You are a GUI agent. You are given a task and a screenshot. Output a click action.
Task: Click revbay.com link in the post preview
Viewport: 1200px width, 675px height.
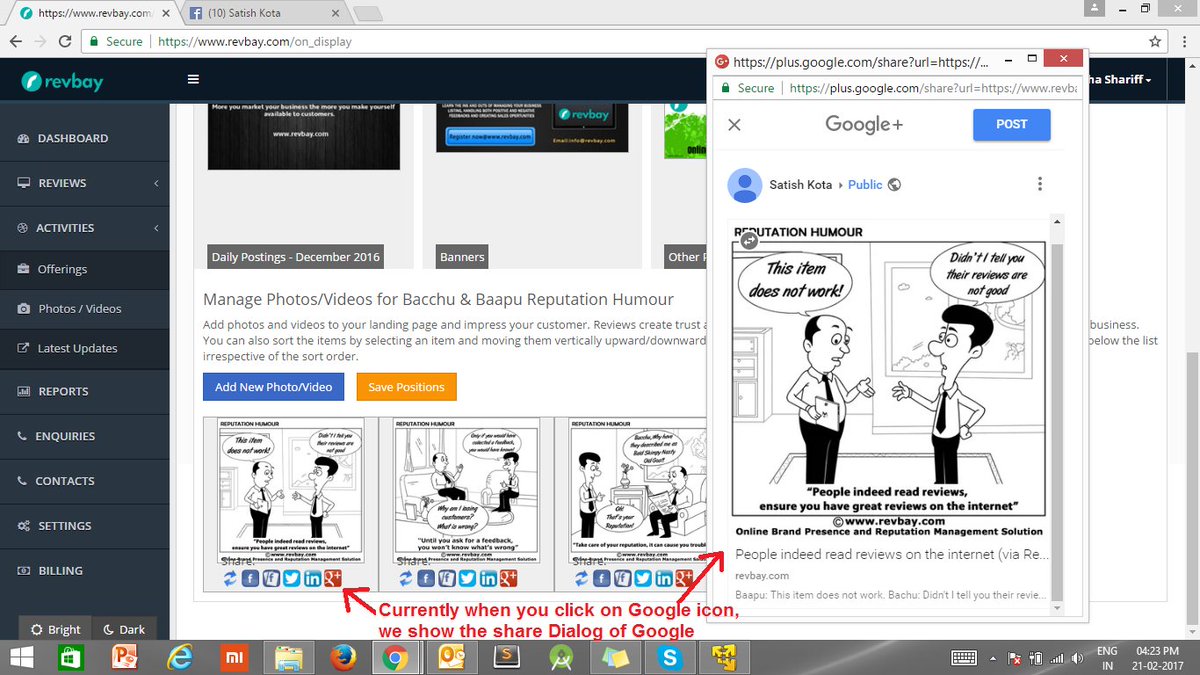pyautogui.click(x=762, y=576)
